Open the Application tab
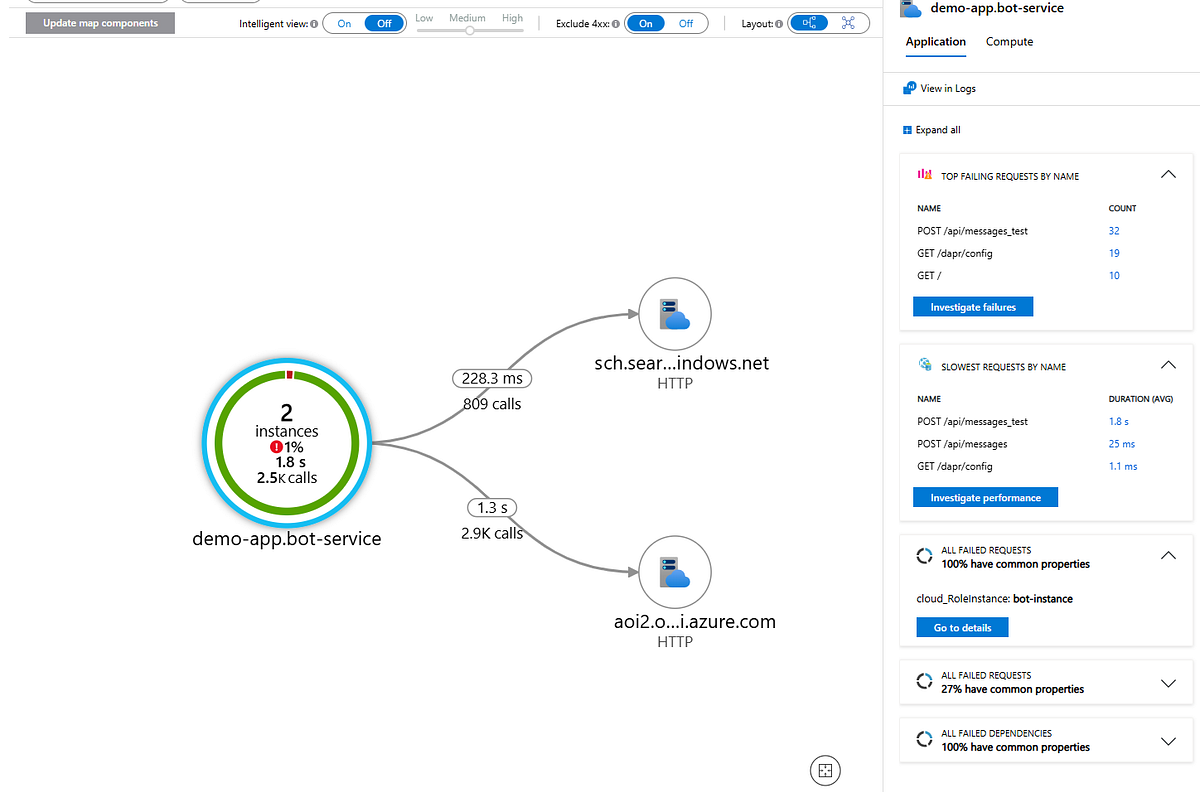 tap(935, 42)
